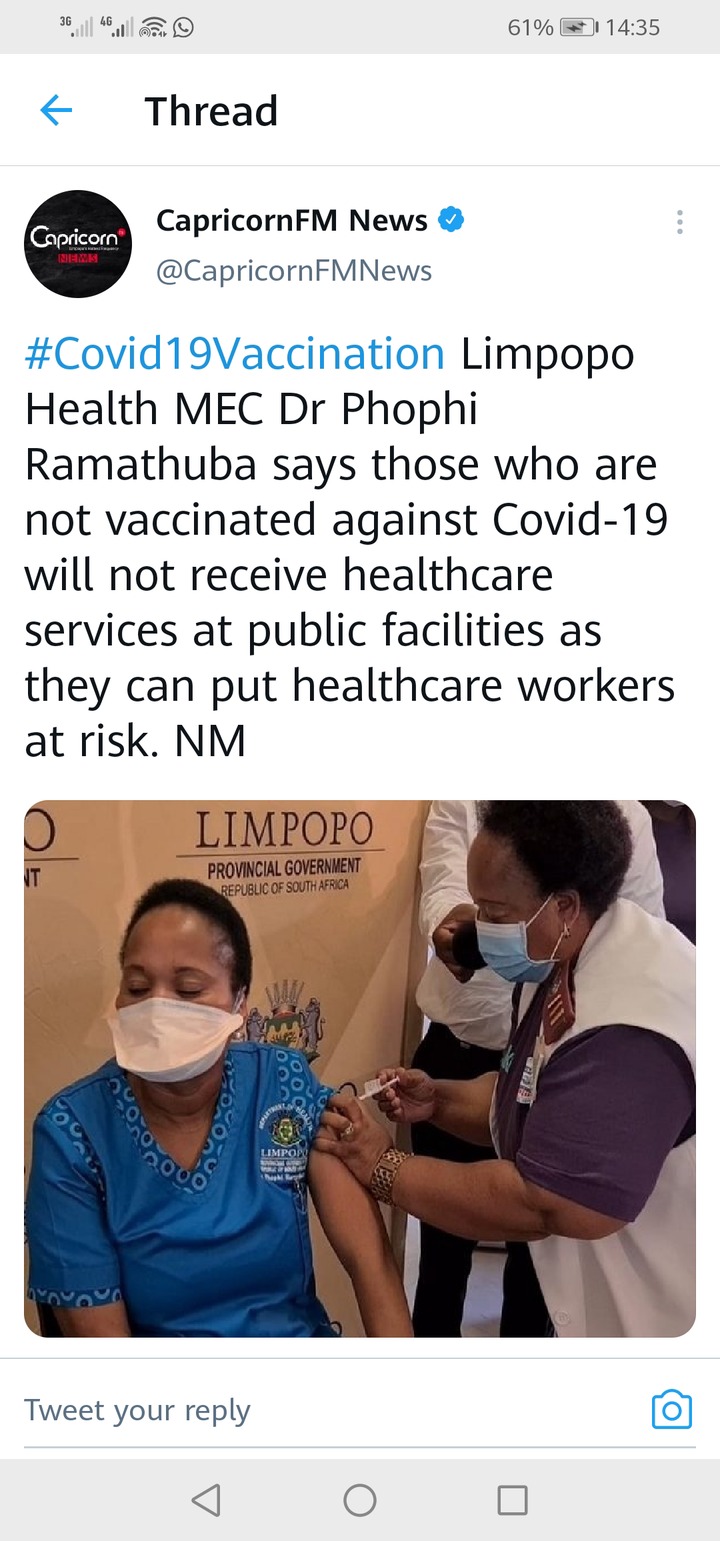Open @CapricornFMNews handle
Viewport: 720px width, 1541px height.
[x=294, y=270]
